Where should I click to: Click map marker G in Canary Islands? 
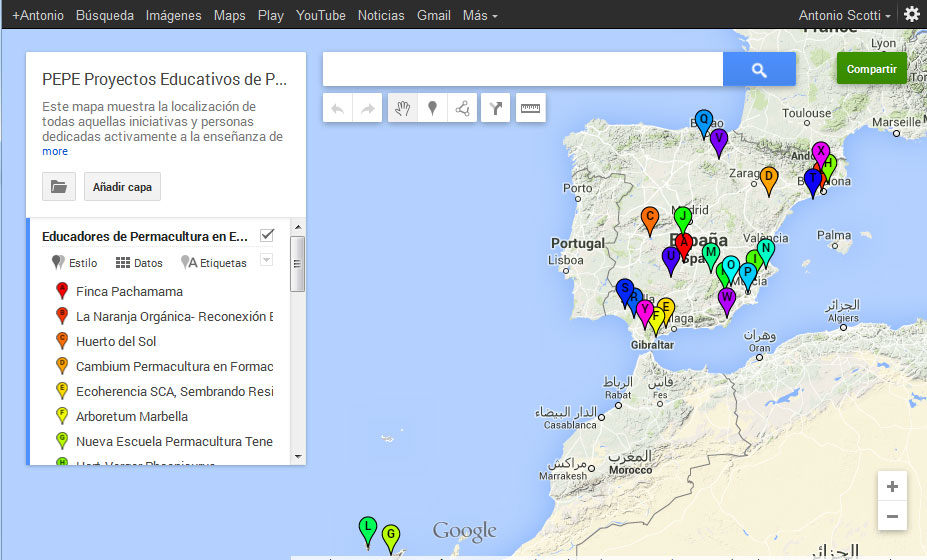390,538
